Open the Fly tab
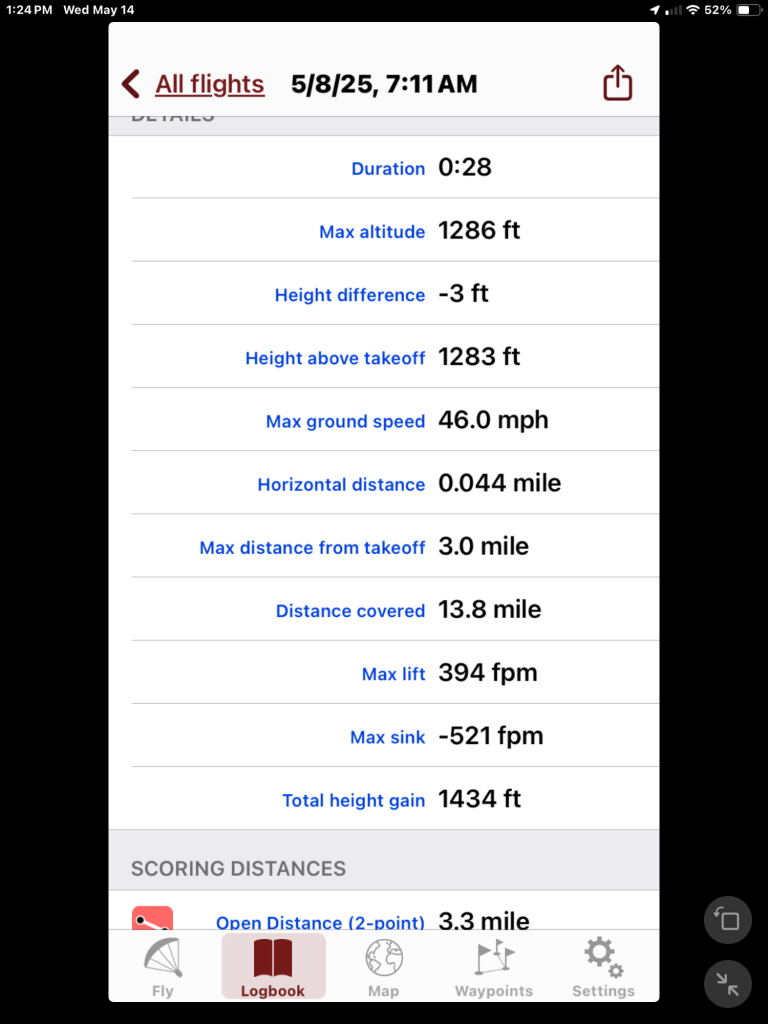 point(162,967)
